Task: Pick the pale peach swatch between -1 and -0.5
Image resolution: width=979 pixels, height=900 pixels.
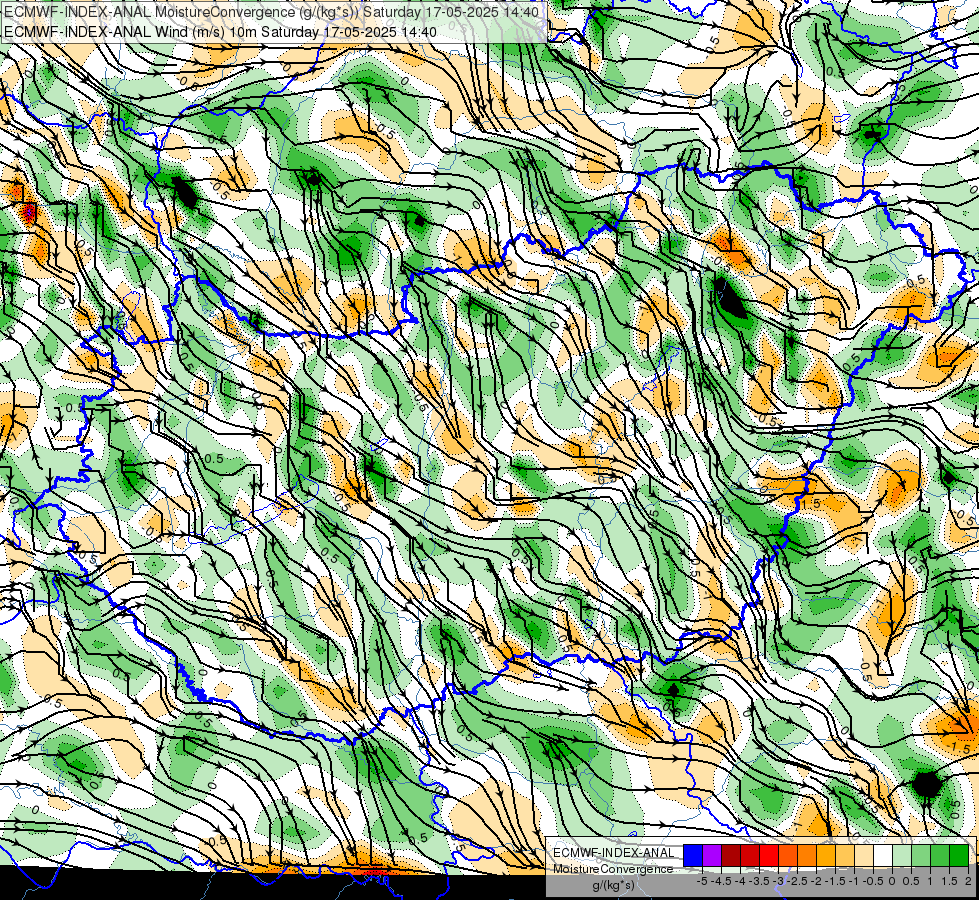Action: (x=863, y=855)
